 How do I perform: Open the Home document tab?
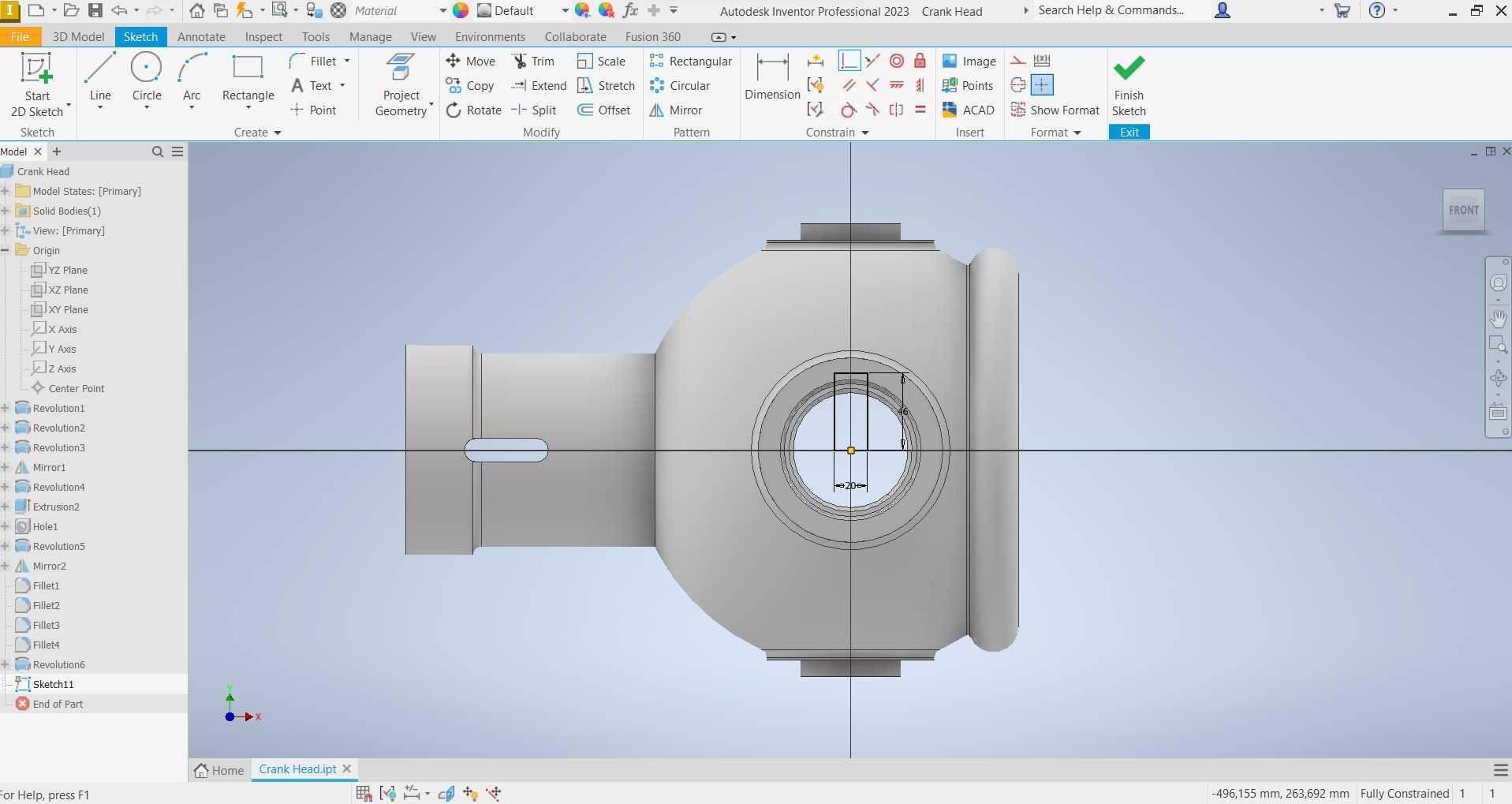tap(219, 770)
